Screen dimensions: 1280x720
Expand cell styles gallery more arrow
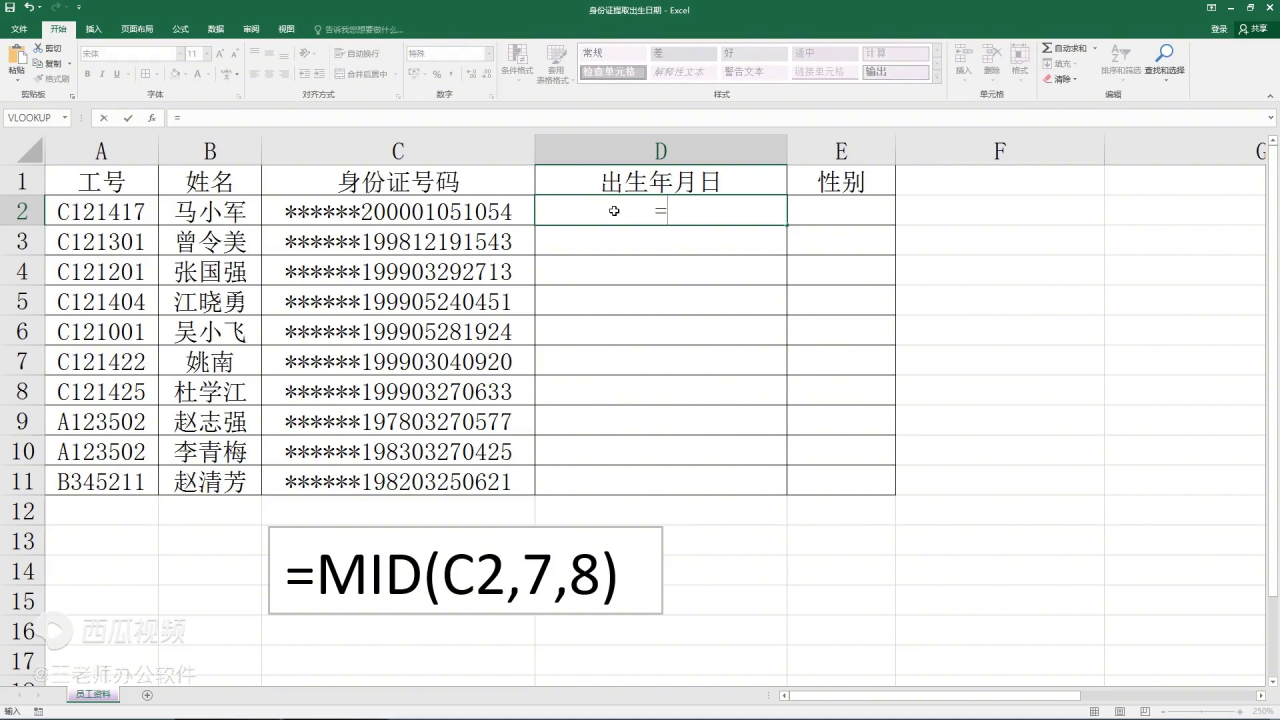pyautogui.click(x=936, y=76)
